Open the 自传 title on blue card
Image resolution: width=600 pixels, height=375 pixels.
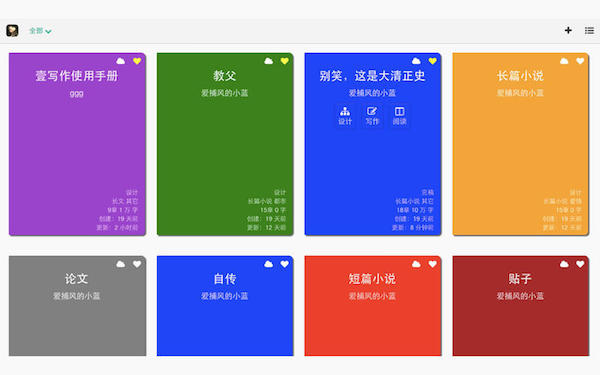tap(225, 279)
